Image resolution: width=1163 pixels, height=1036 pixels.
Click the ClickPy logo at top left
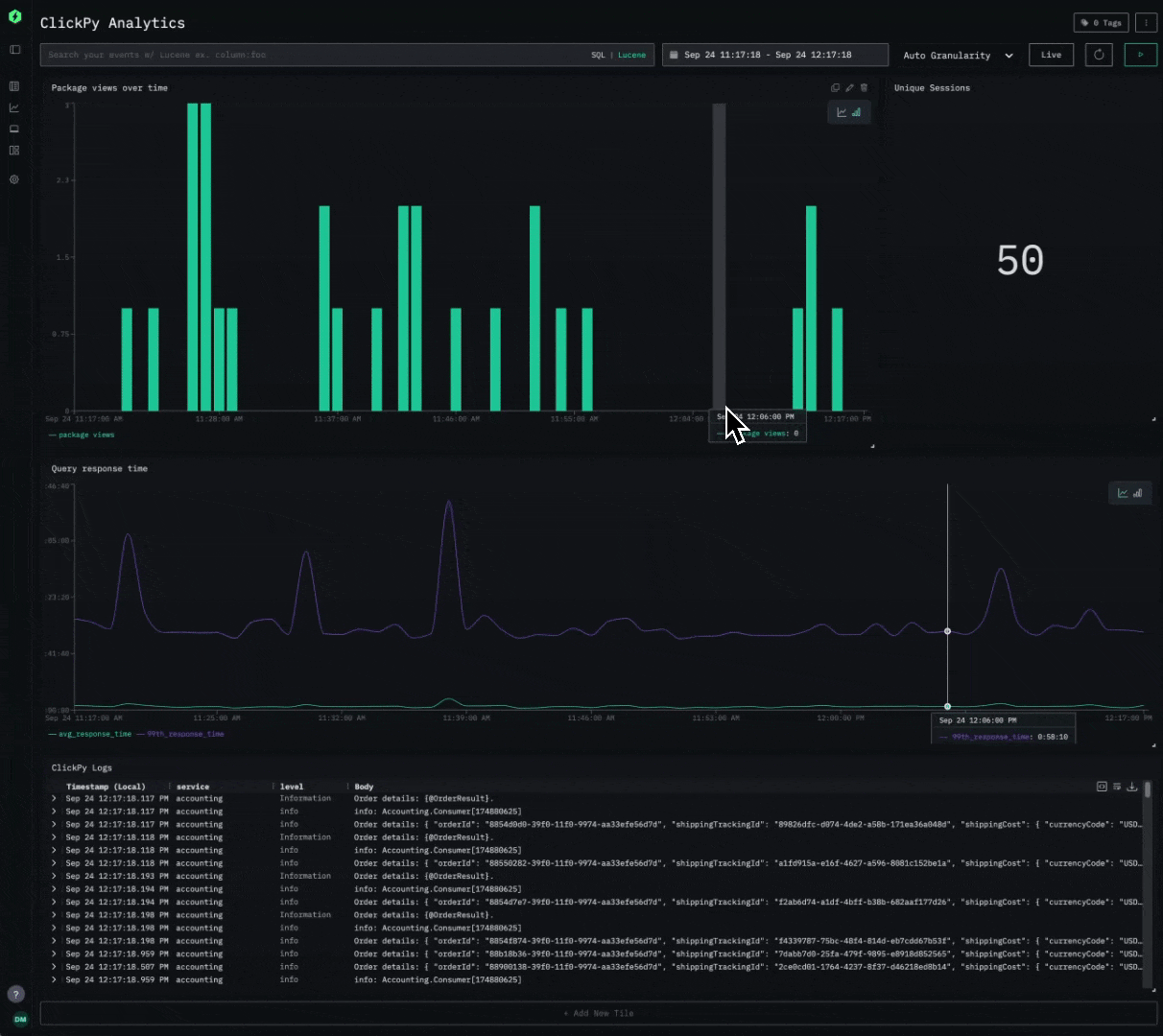[14, 15]
